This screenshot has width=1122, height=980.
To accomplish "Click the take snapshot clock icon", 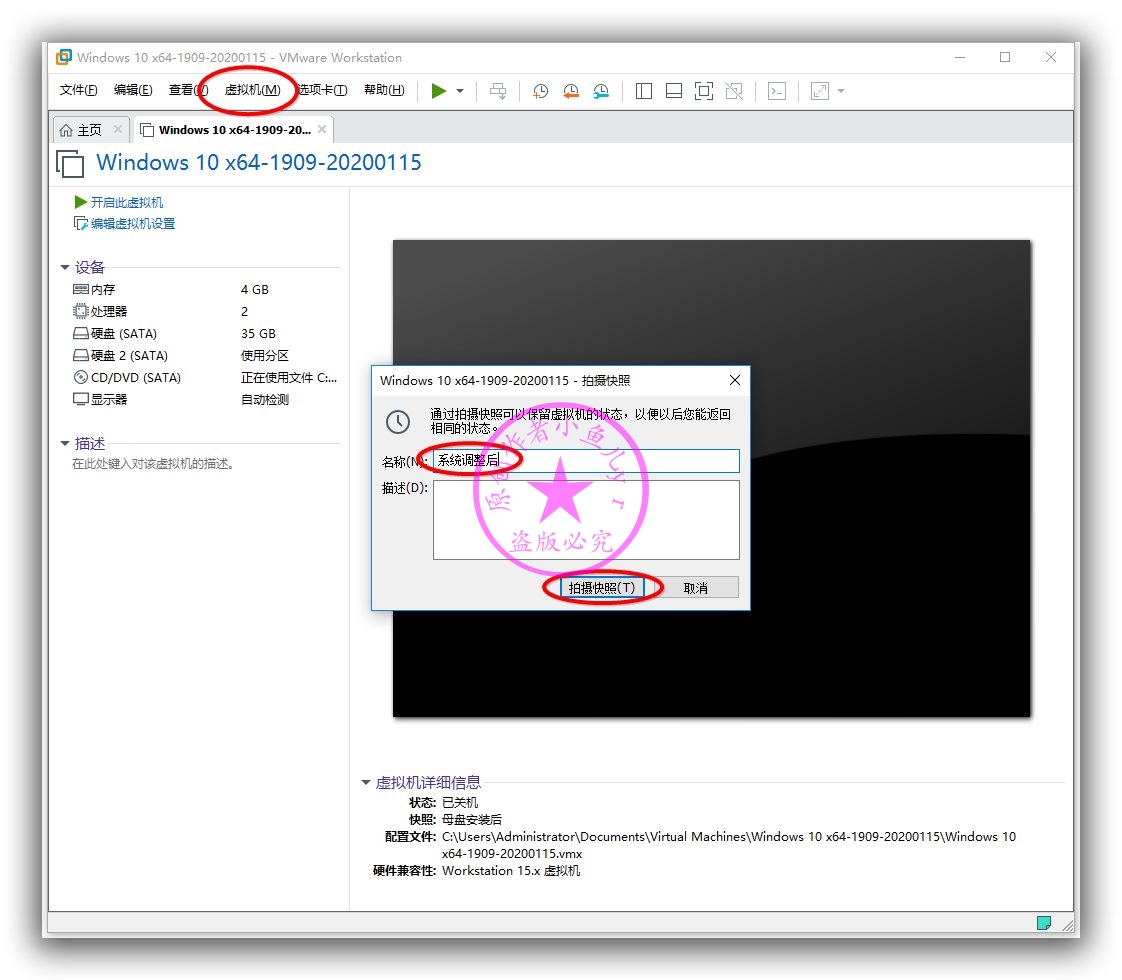I will pos(540,91).
